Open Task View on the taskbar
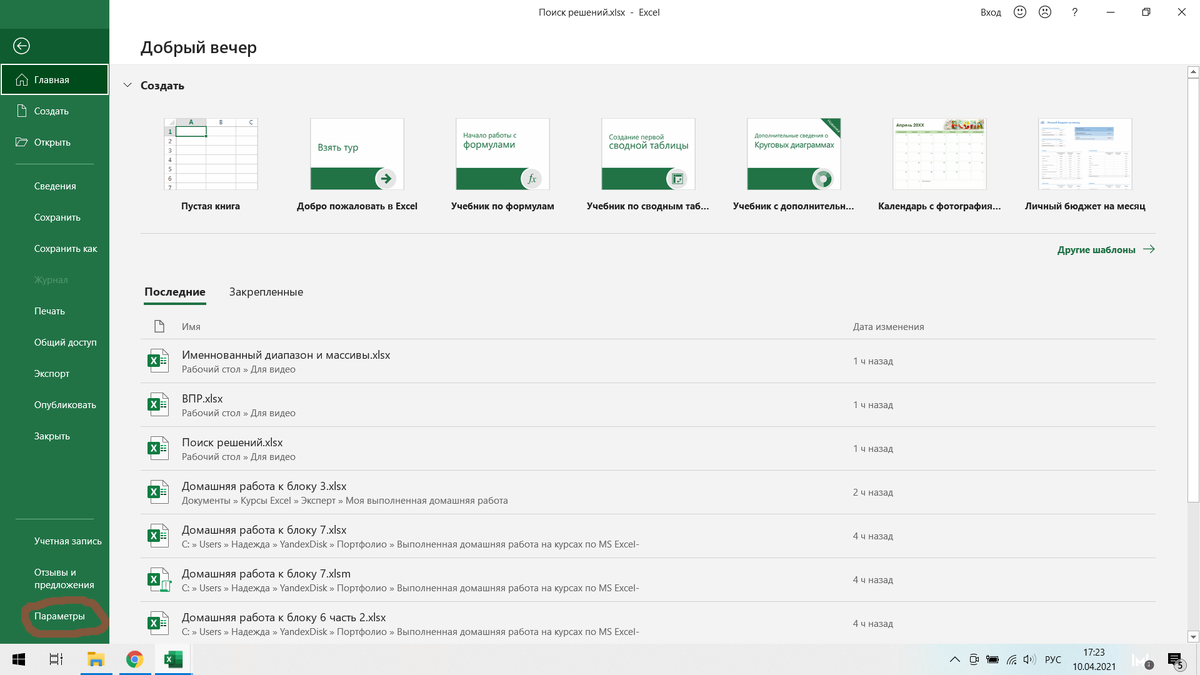This screenshot has width=1200, height=675. (57, 660)
